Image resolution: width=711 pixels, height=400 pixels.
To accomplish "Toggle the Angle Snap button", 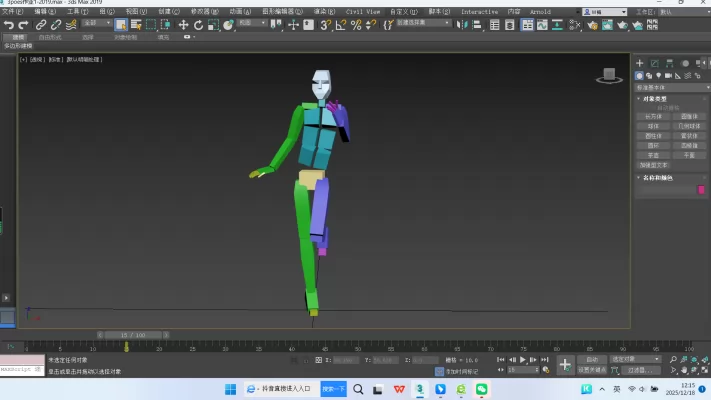I will 341,25.
